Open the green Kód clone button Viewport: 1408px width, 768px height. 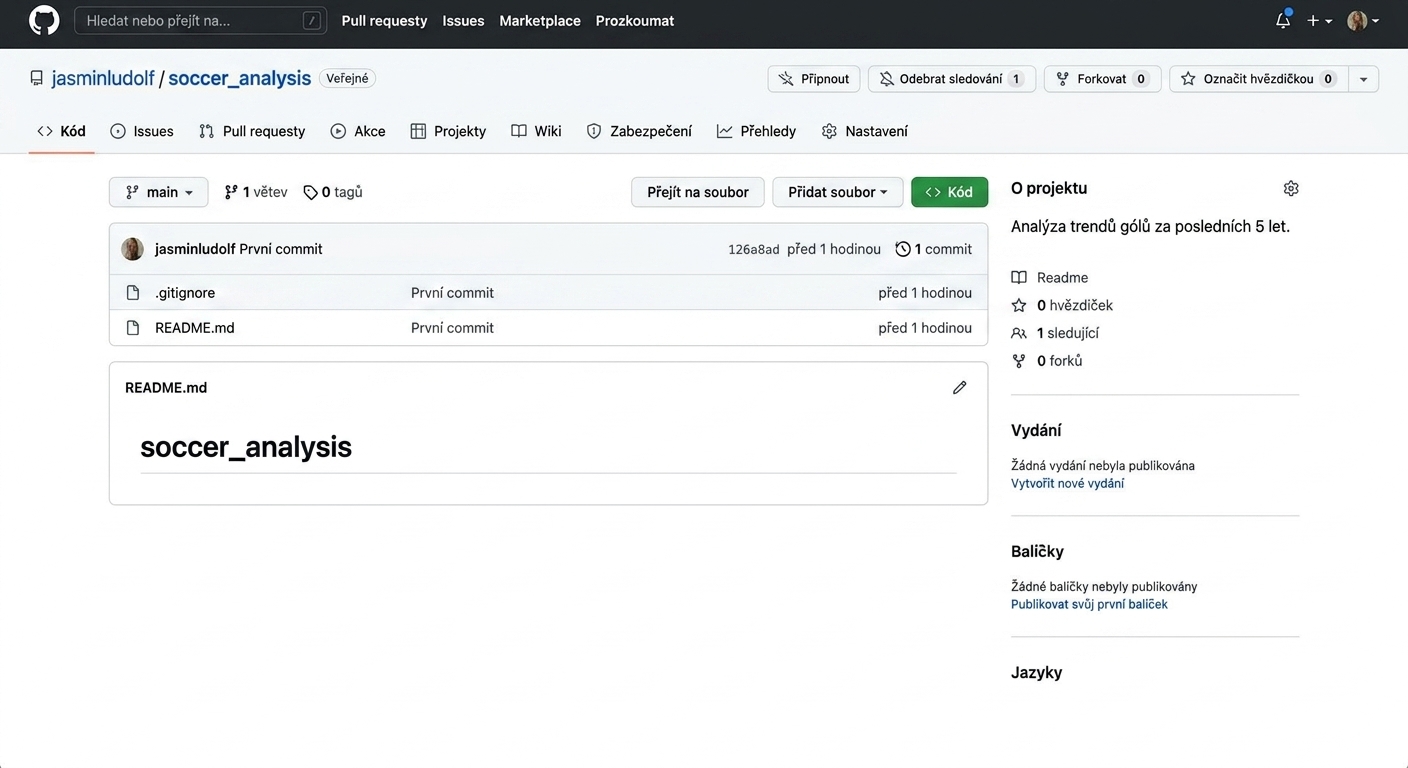point(949,192)
